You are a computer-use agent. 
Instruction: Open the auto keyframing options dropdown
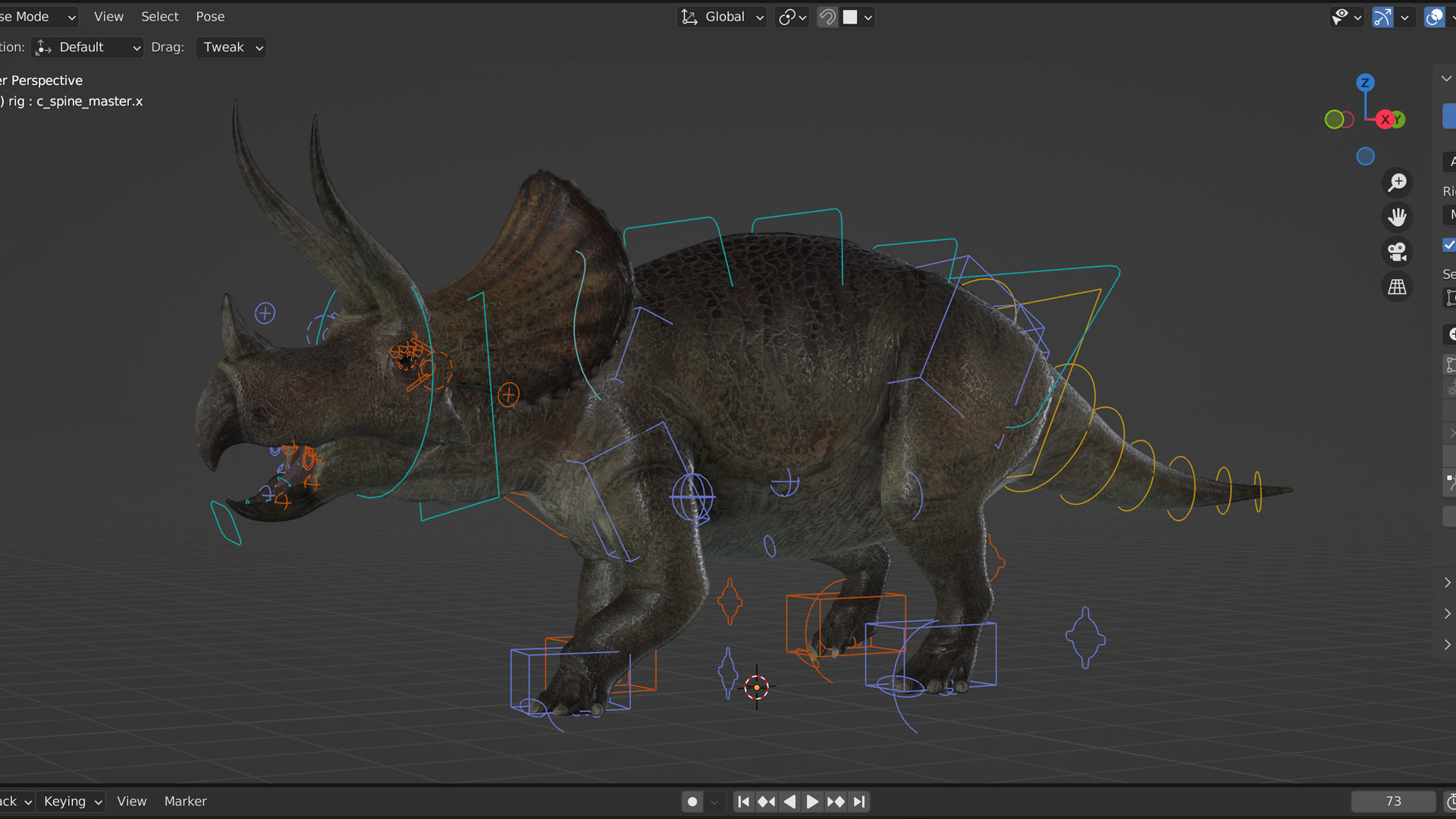pos(714,802)
